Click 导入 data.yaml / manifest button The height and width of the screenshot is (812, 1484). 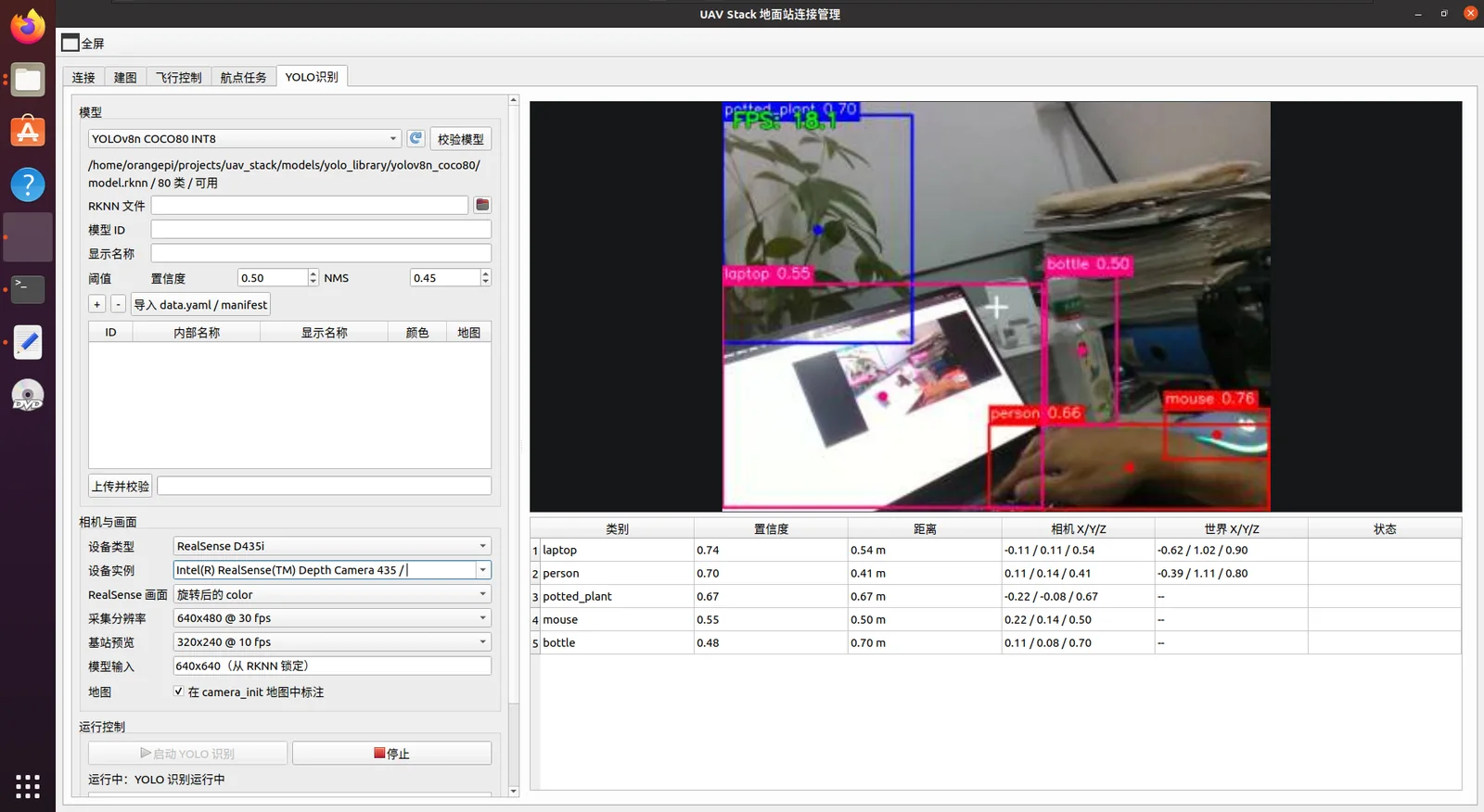pyautogui.click(x=200, y=304)
